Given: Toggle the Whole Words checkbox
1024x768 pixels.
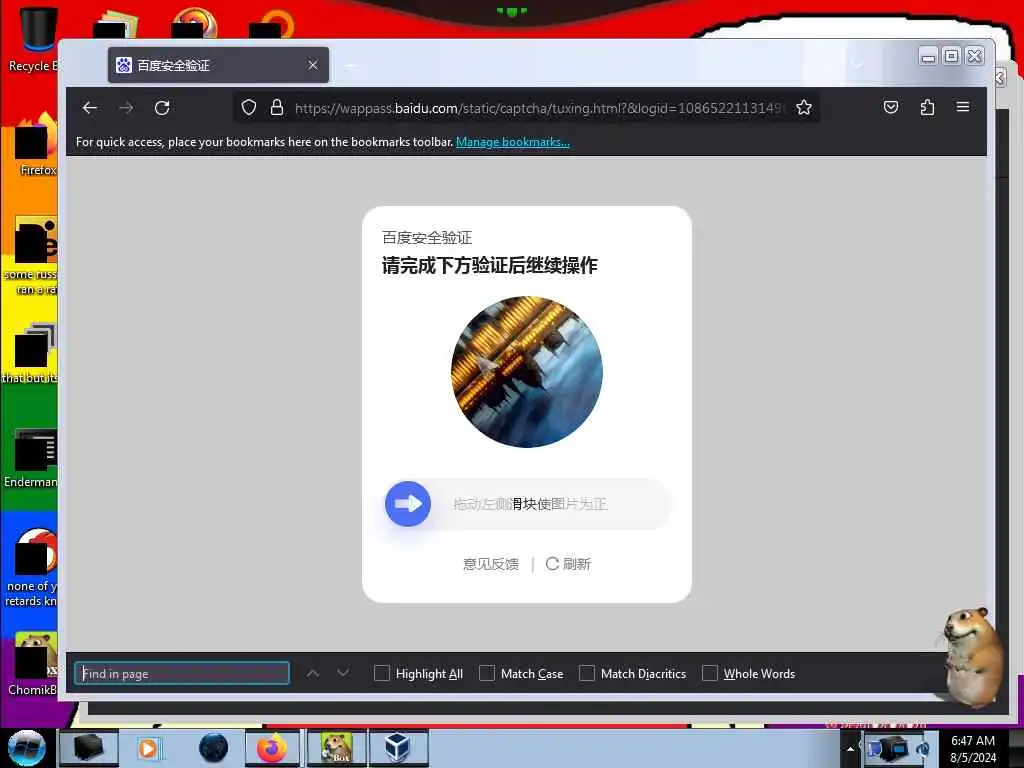Looking at the screenshot, I should click(x=709, y=673).
